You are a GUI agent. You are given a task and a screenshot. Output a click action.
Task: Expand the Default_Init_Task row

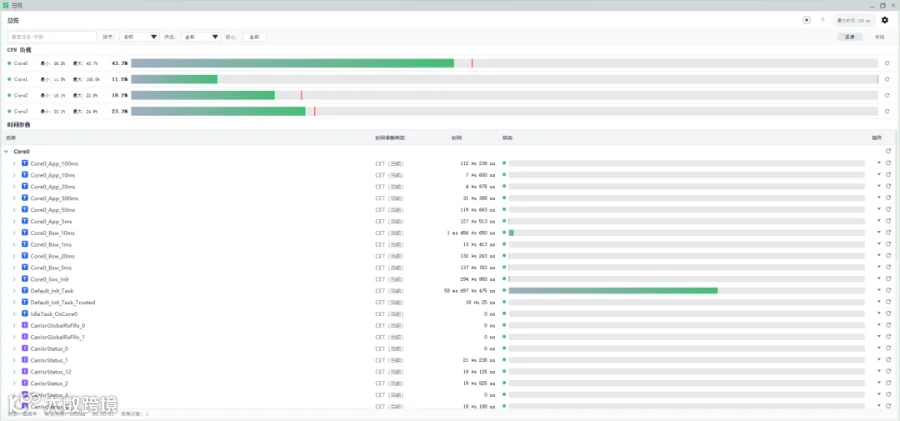click(x=14, y=291)
